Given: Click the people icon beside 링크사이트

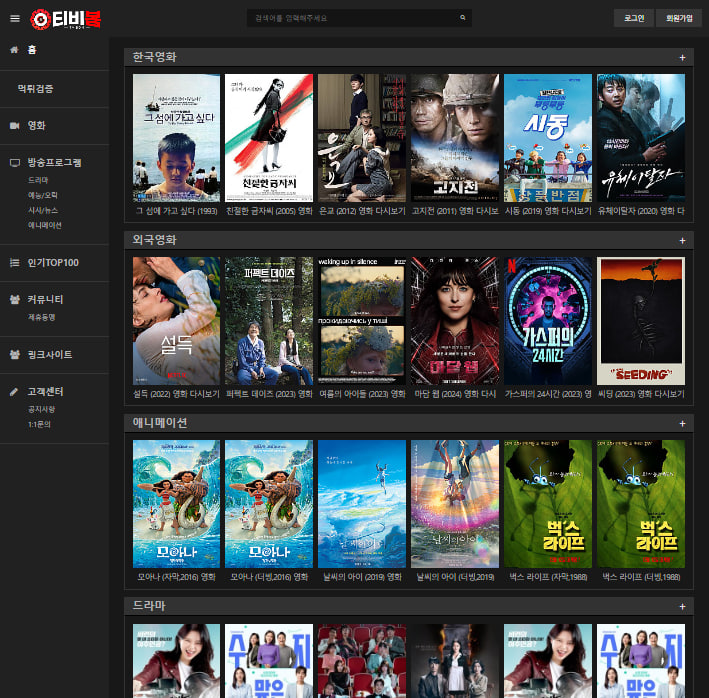Looking at the screenshot, I should click(x=15, y=354).
